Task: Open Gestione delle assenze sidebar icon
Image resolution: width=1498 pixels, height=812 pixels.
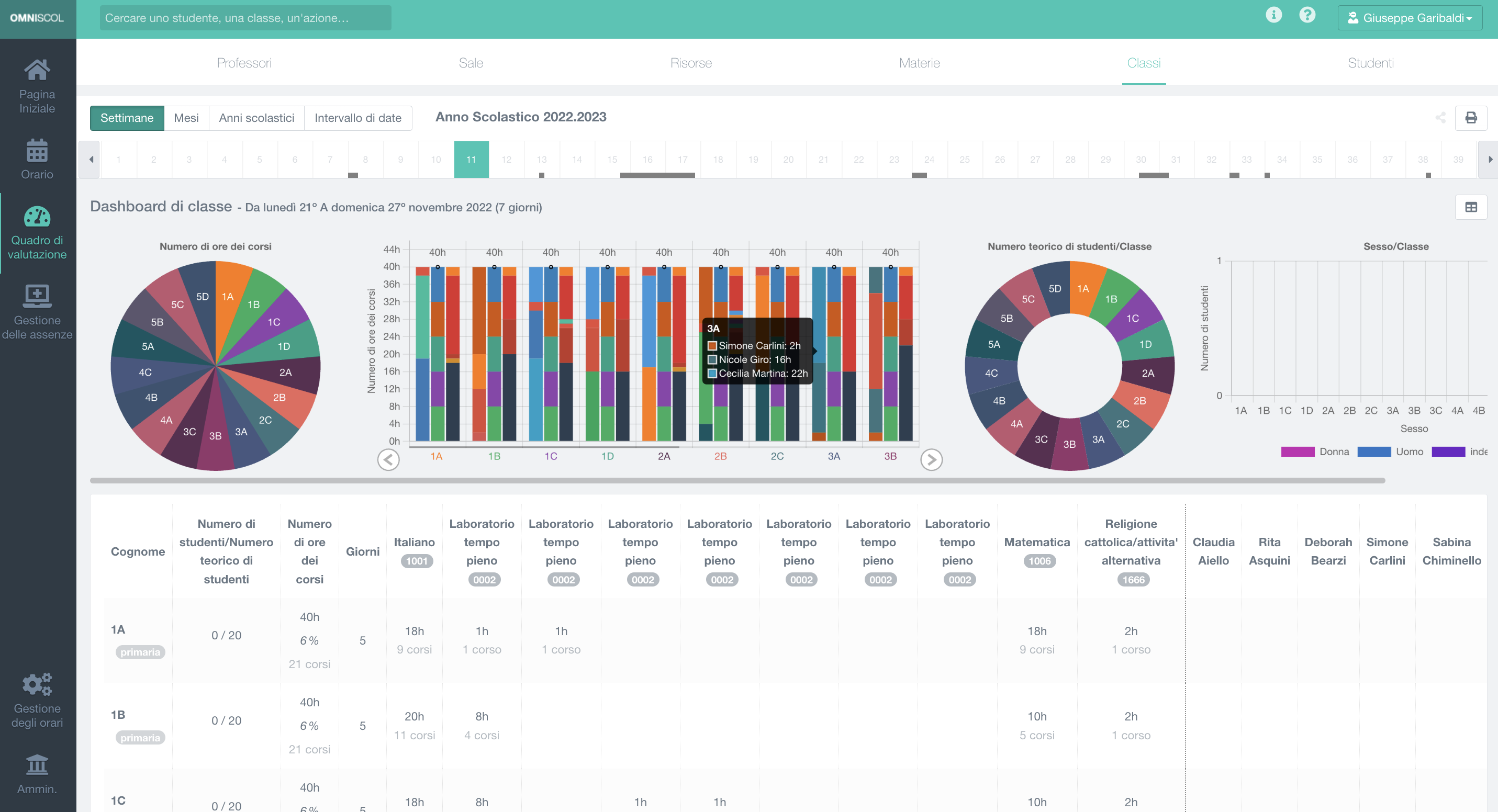Action: click(37, 296)
